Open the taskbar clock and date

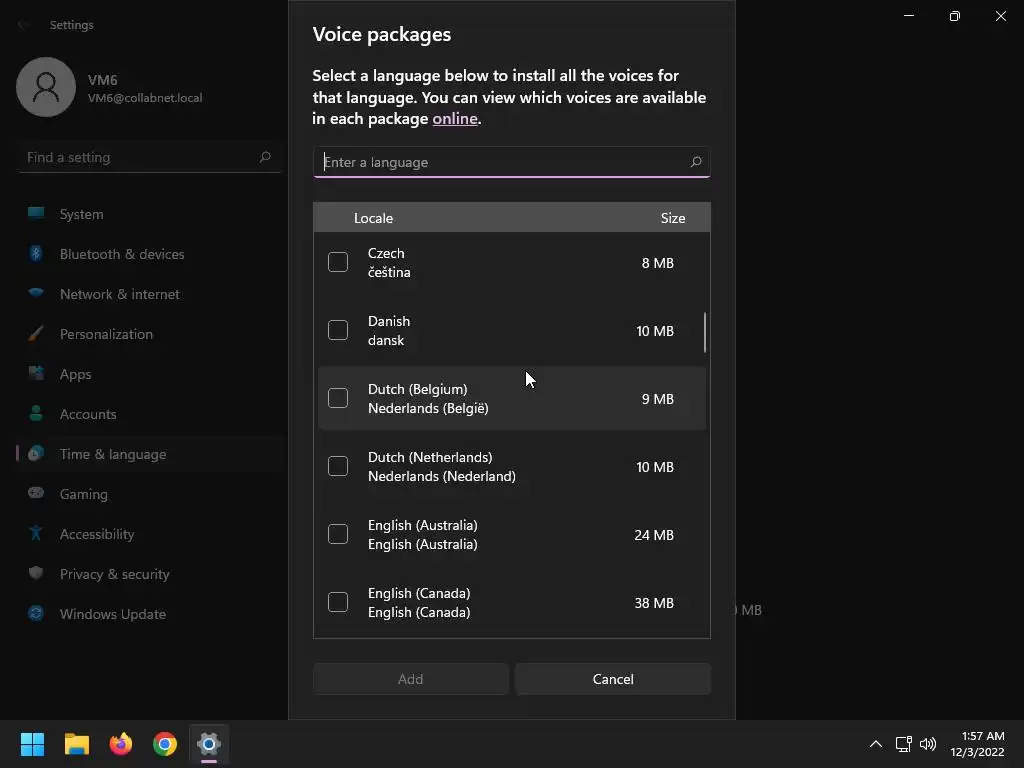coord(977,744)
